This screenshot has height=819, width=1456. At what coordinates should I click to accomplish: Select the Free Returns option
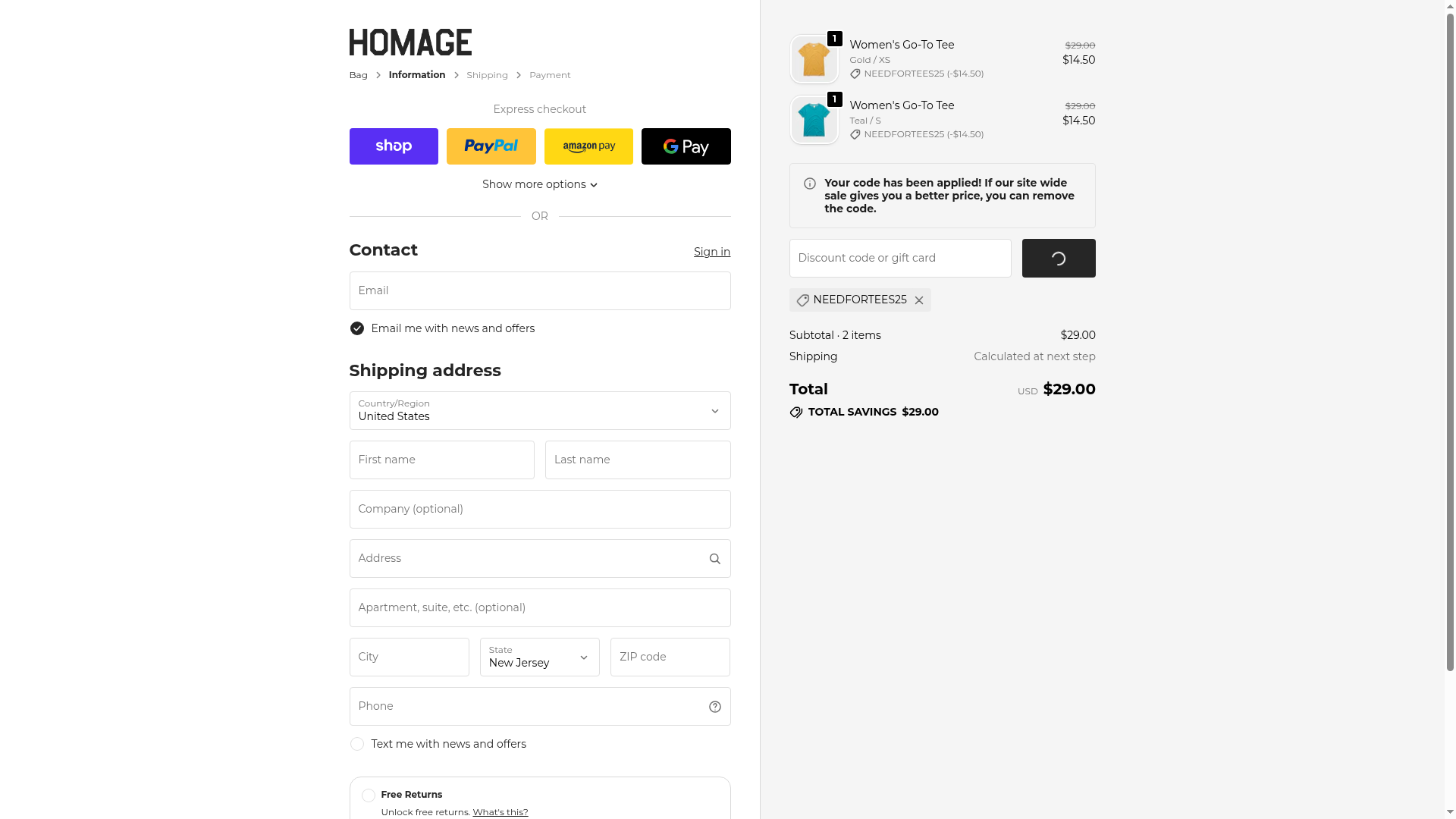[369, 795]
